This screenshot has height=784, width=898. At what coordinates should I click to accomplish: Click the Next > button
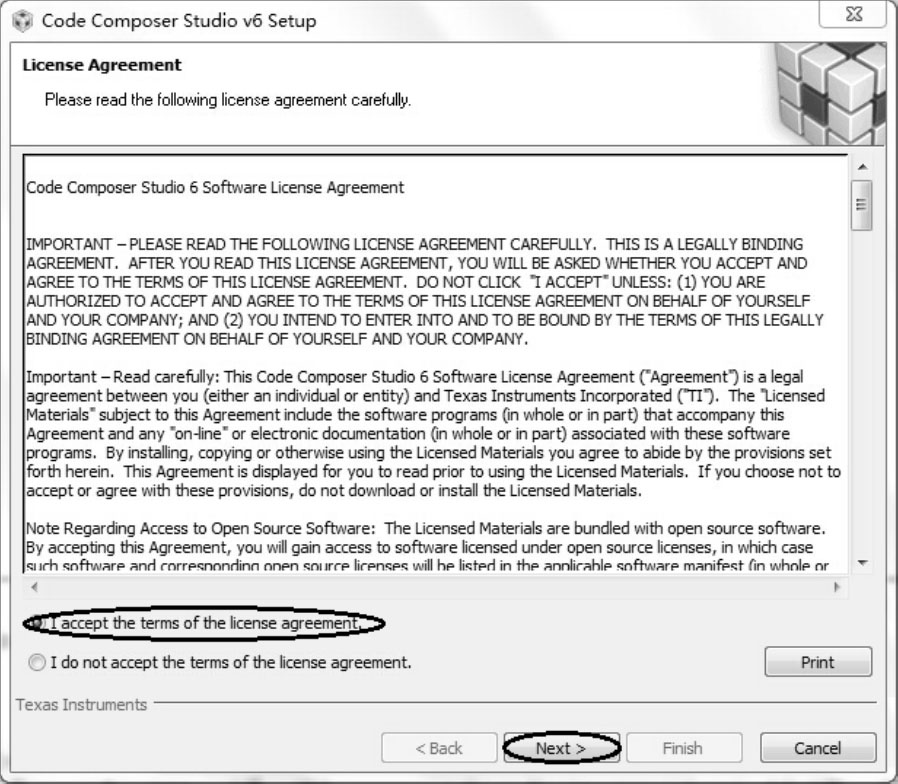point(561,748)
